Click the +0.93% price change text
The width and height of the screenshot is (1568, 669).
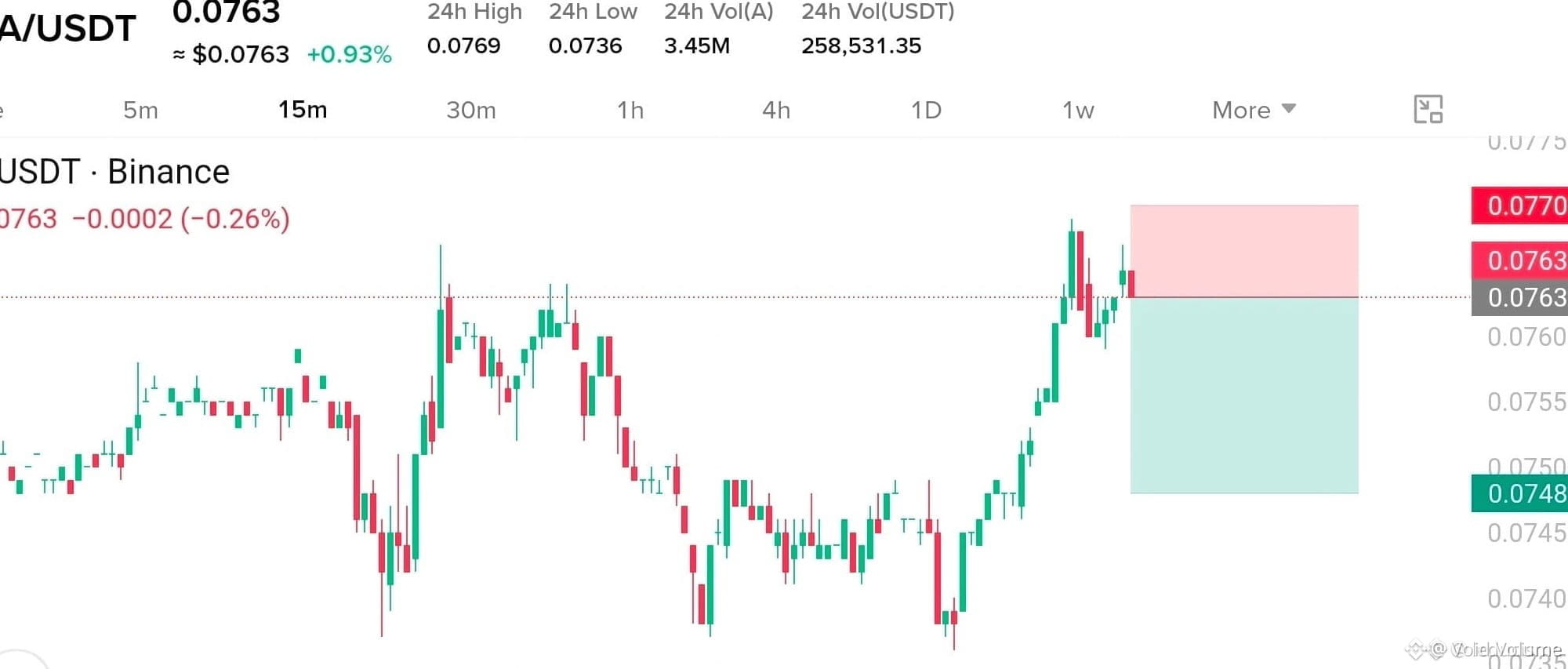pos(349,54)
